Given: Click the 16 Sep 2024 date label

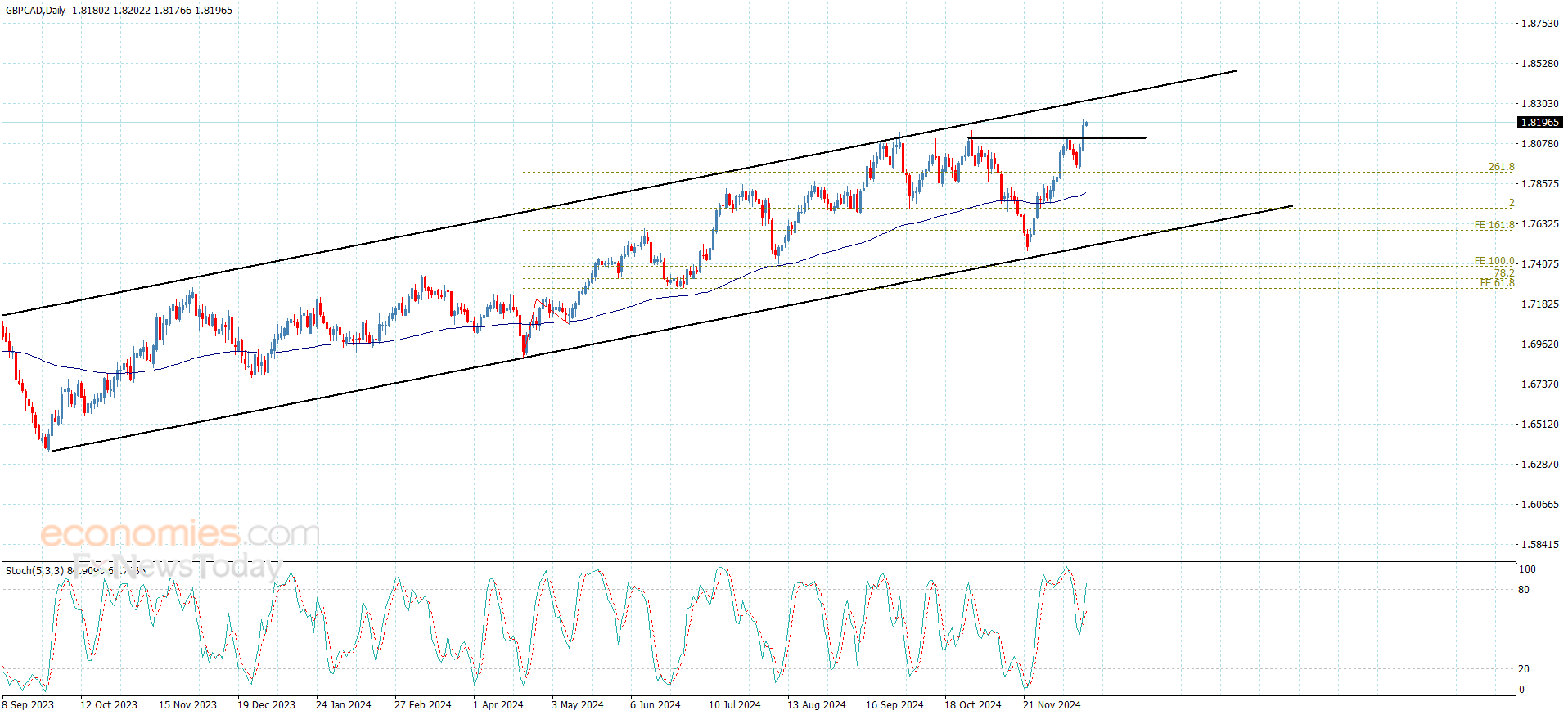Looking at the screenshot, I should pos(894,705).
